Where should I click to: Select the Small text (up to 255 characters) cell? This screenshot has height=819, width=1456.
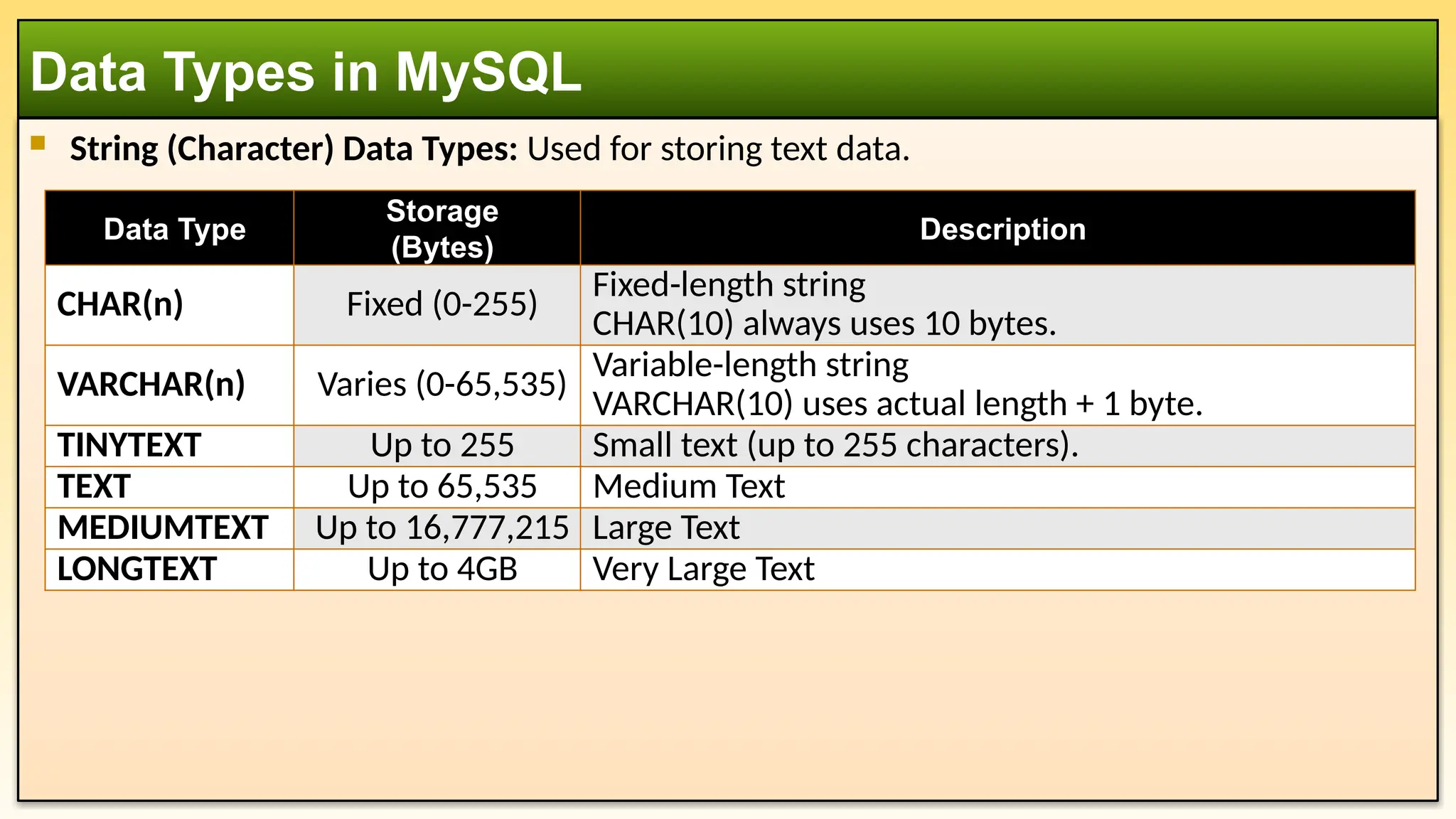[835, 446]
